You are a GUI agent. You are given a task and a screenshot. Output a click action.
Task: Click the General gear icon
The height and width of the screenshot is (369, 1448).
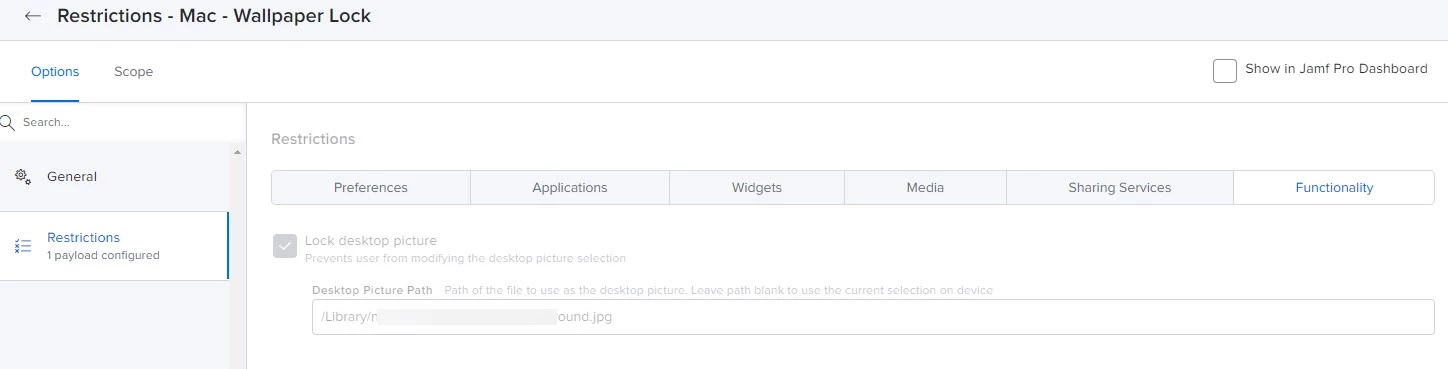coord(23,177)
